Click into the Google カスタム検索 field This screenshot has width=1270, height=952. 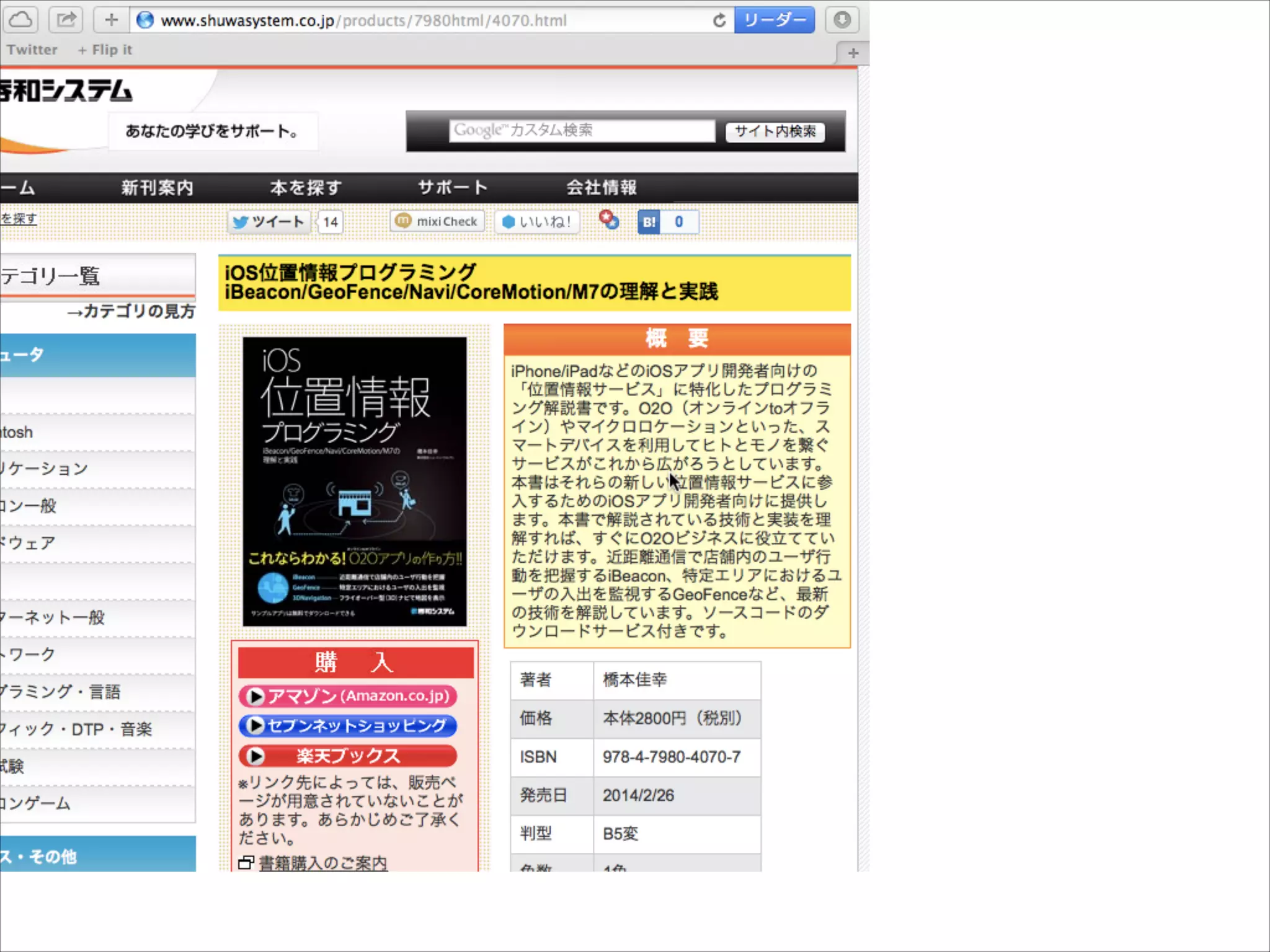582,131
